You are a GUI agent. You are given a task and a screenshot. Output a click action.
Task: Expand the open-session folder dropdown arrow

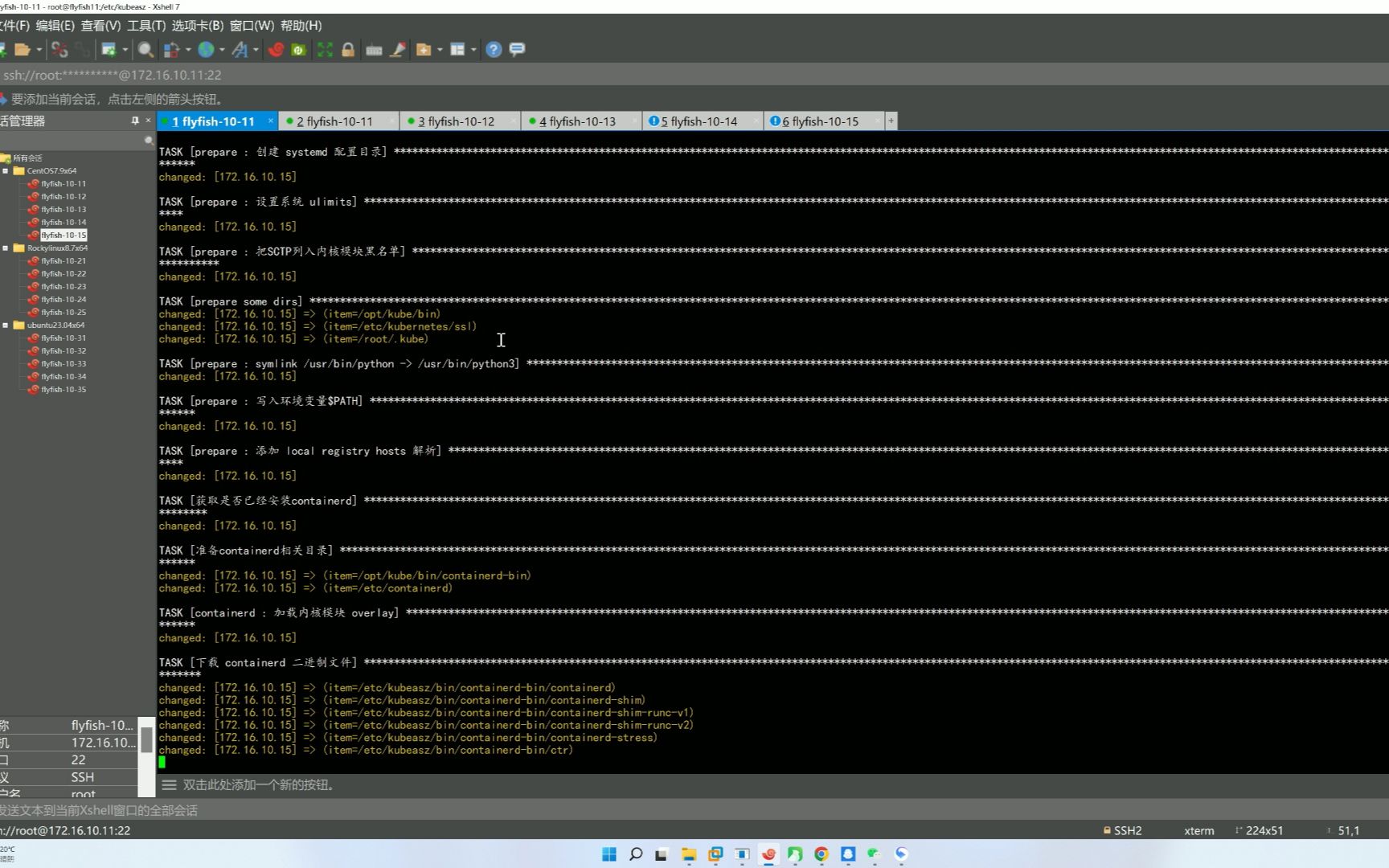point(39,50)
